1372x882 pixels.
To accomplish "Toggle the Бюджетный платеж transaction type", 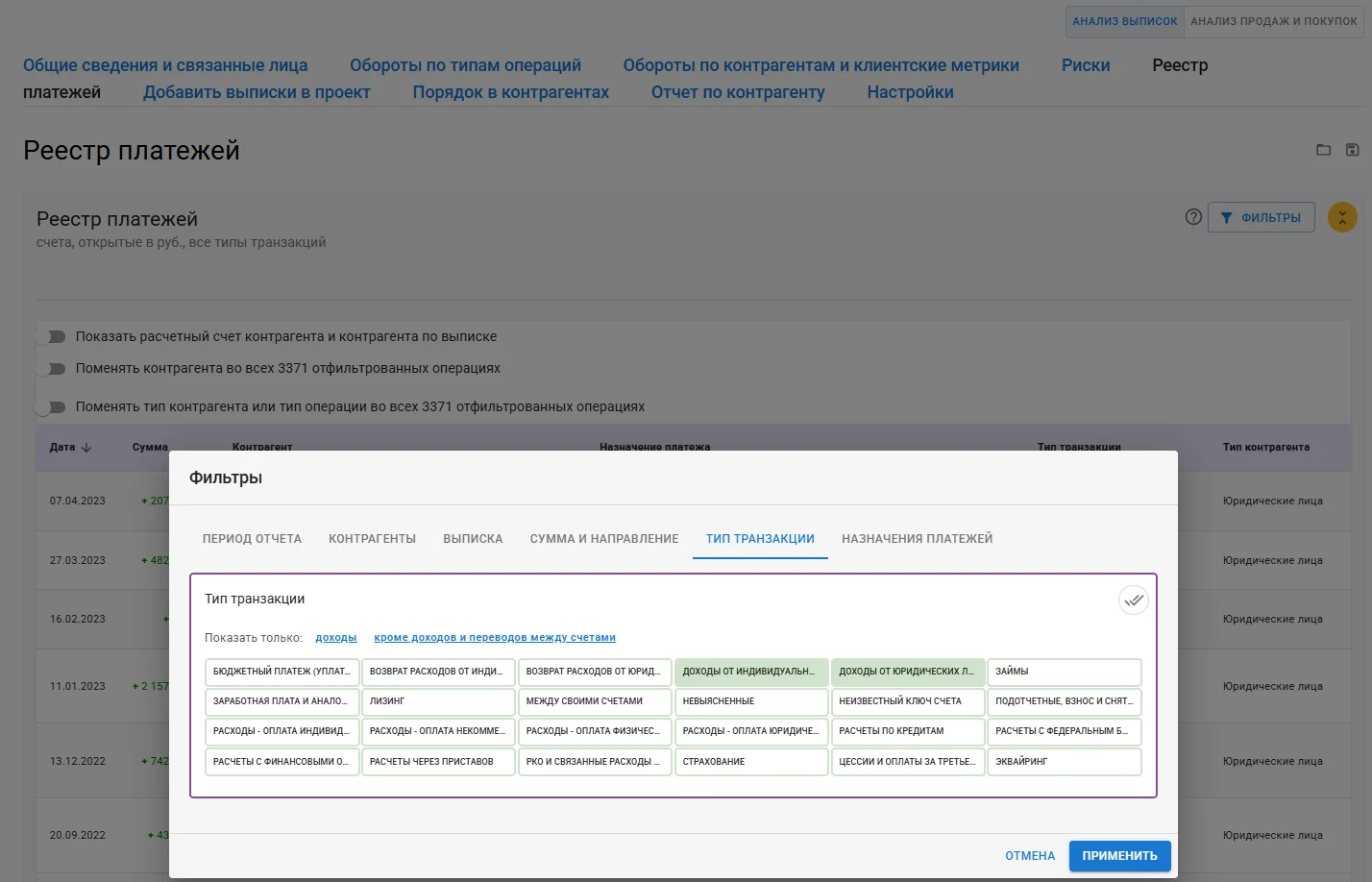I will 282,672.
